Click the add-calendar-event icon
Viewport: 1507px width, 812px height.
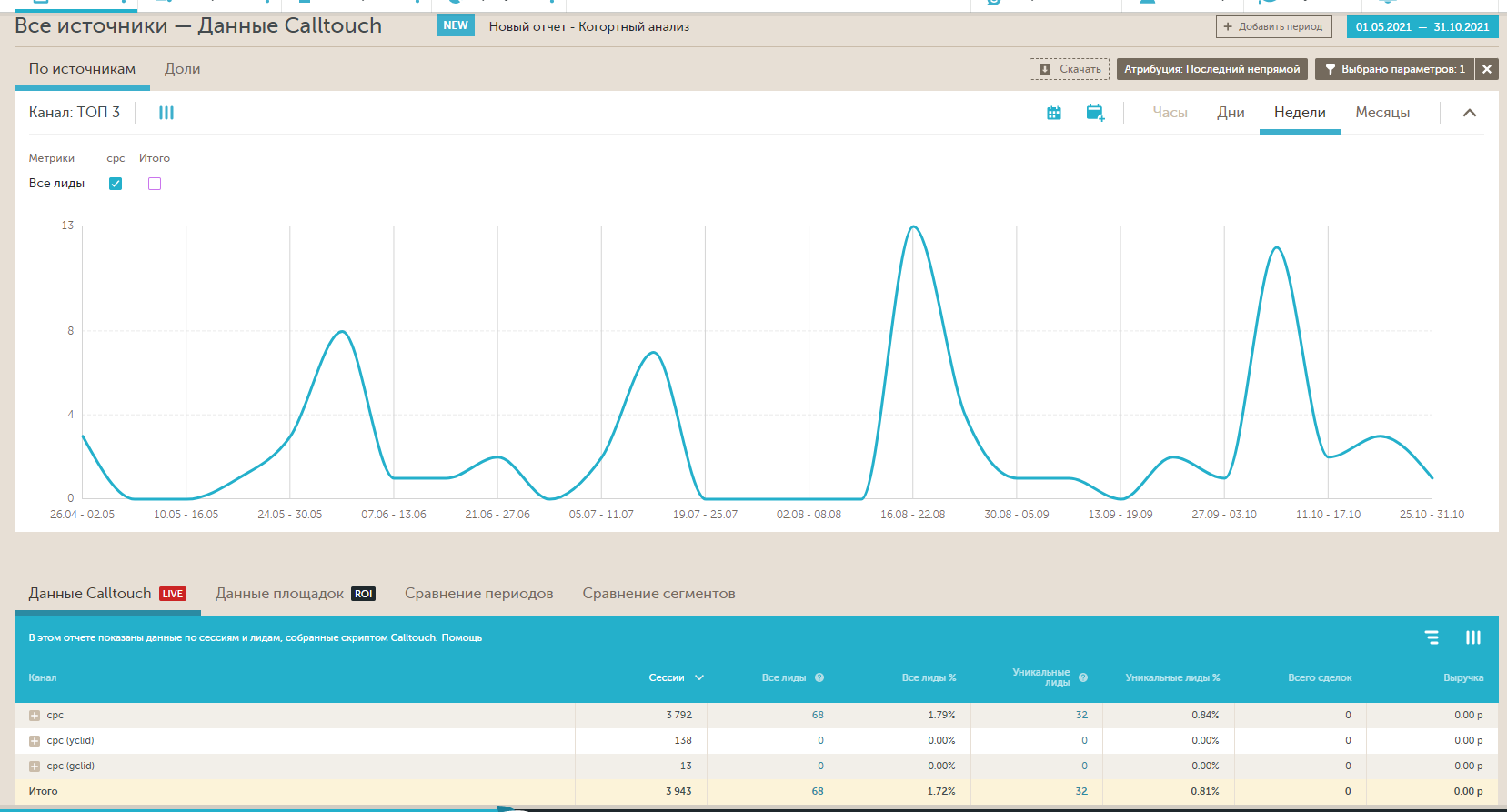point(1095,113)
